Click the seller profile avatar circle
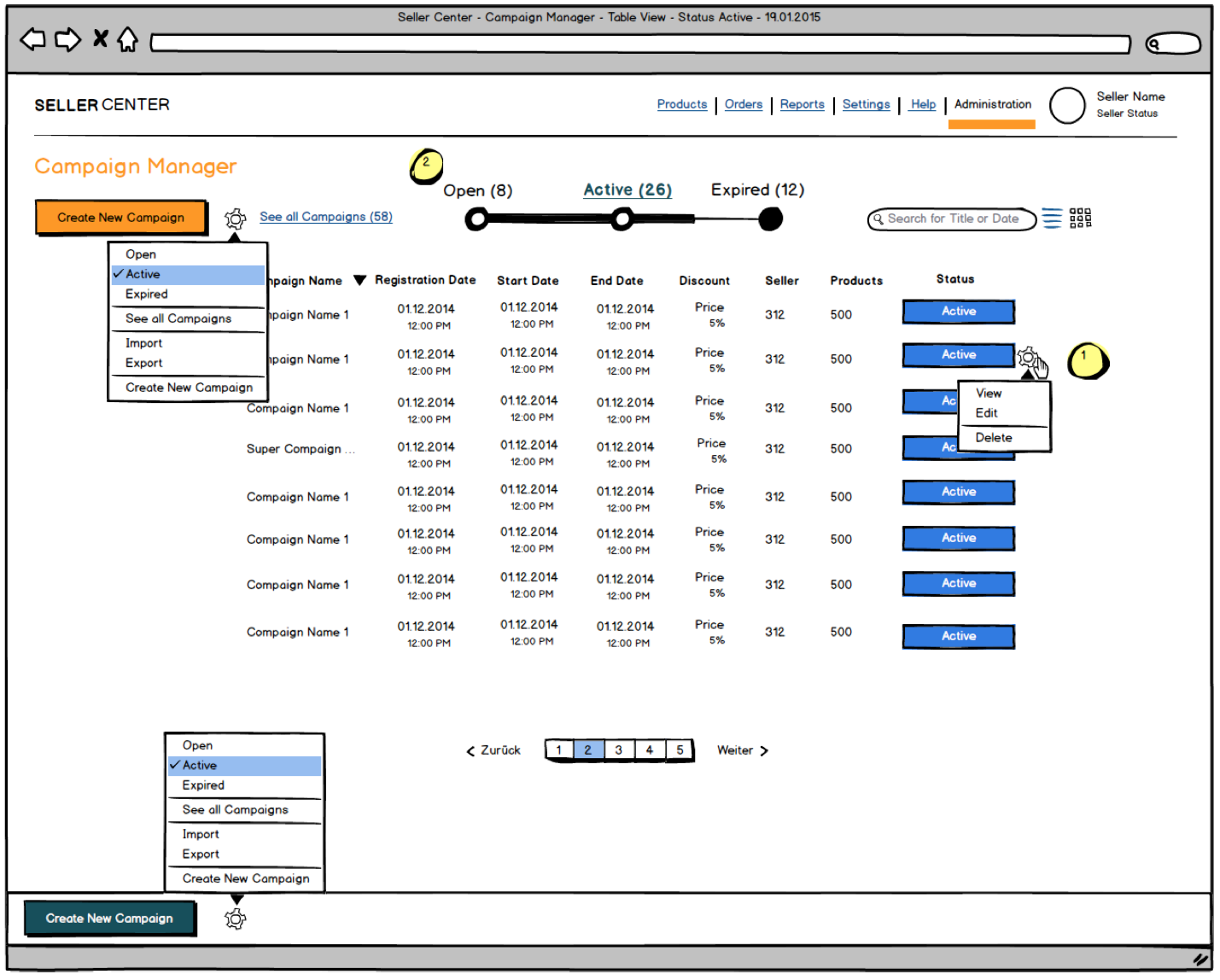The width and height of the screenshot is (1220, 980). [1066, 106]
